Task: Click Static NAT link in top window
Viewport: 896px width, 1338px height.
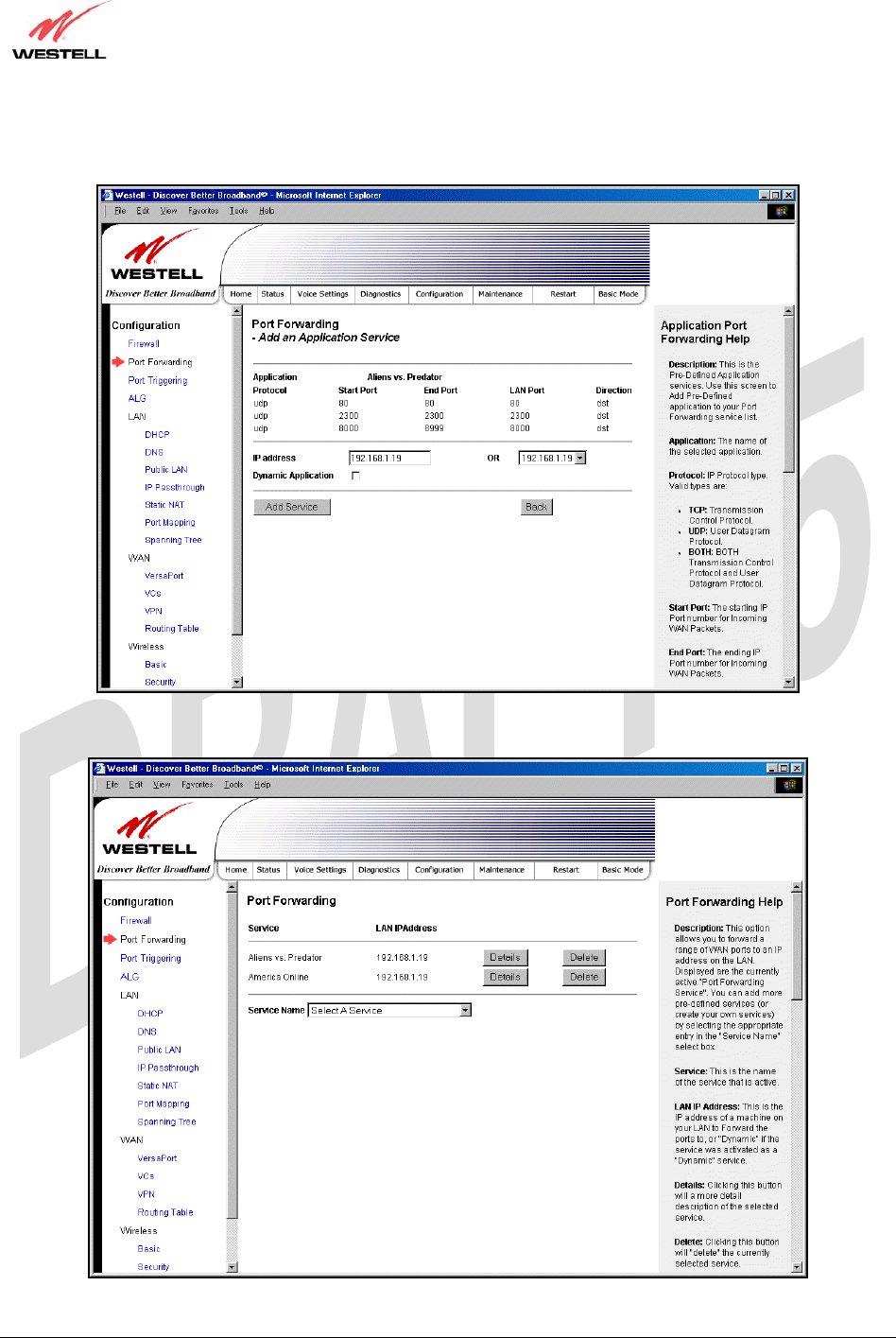Action: tap(164, 505)
